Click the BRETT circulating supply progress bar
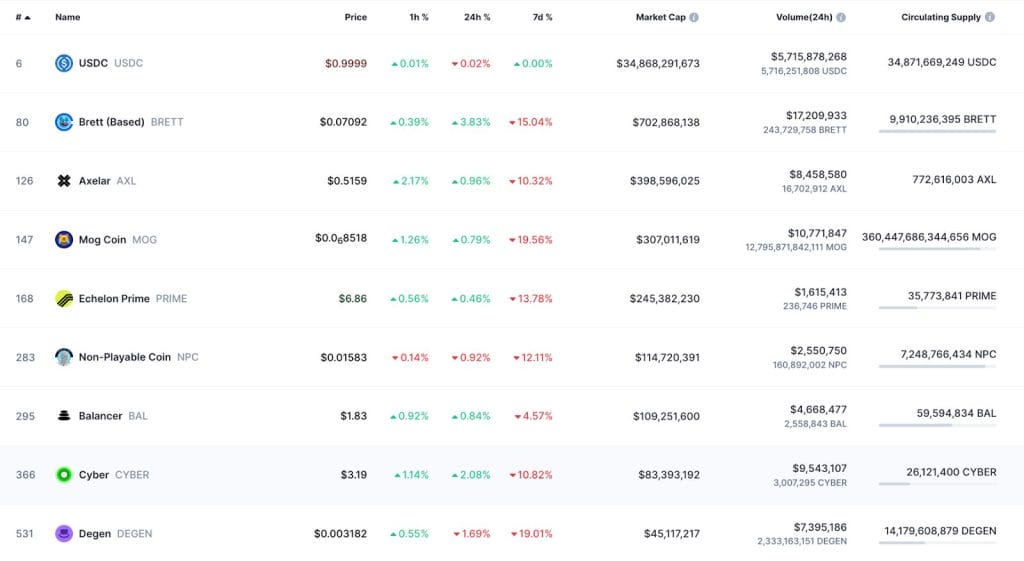The width and height of the screenshot is (1024, 561). [x=937, y=132]
